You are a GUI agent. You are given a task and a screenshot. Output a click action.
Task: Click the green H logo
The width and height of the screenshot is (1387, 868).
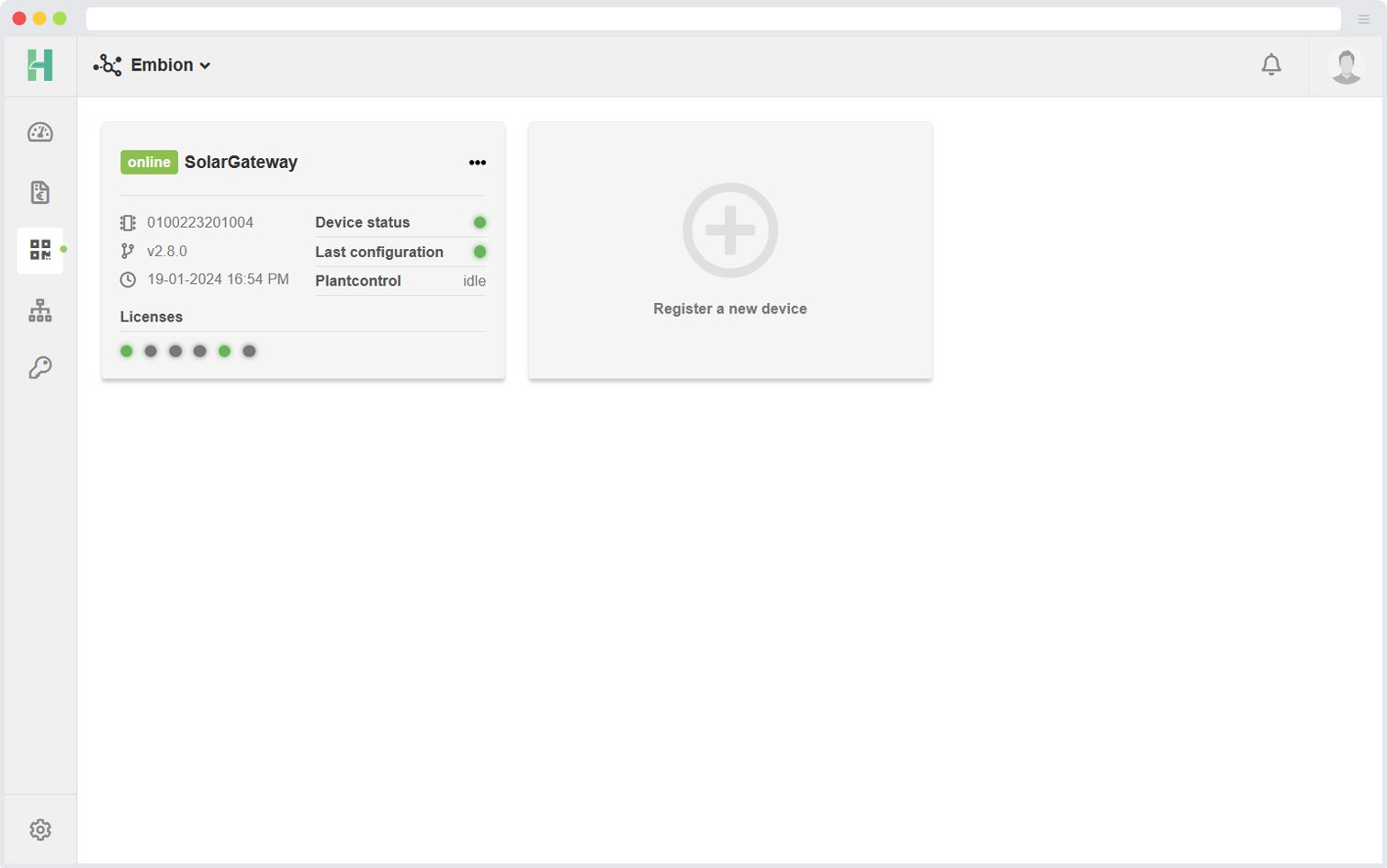tap(40, 65)
